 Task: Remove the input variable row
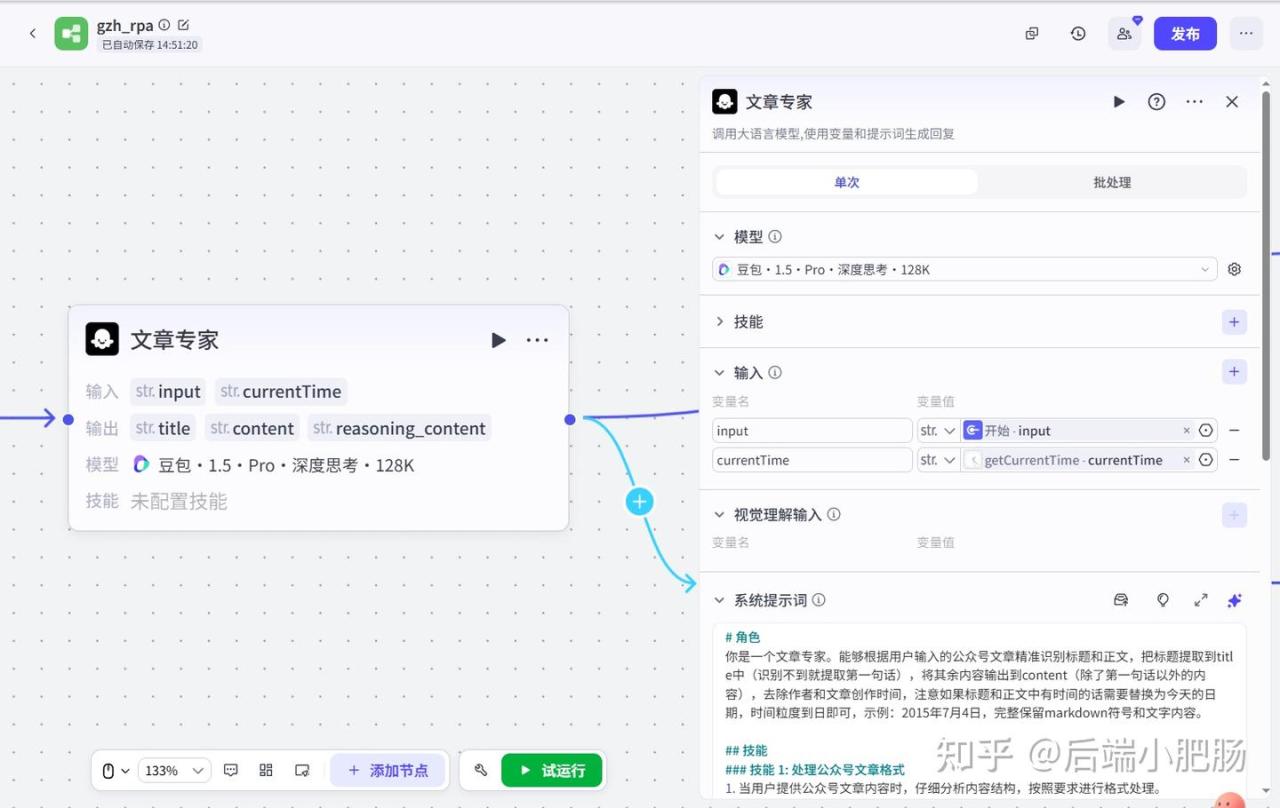pyautogui.click(x=1234, y=431)
